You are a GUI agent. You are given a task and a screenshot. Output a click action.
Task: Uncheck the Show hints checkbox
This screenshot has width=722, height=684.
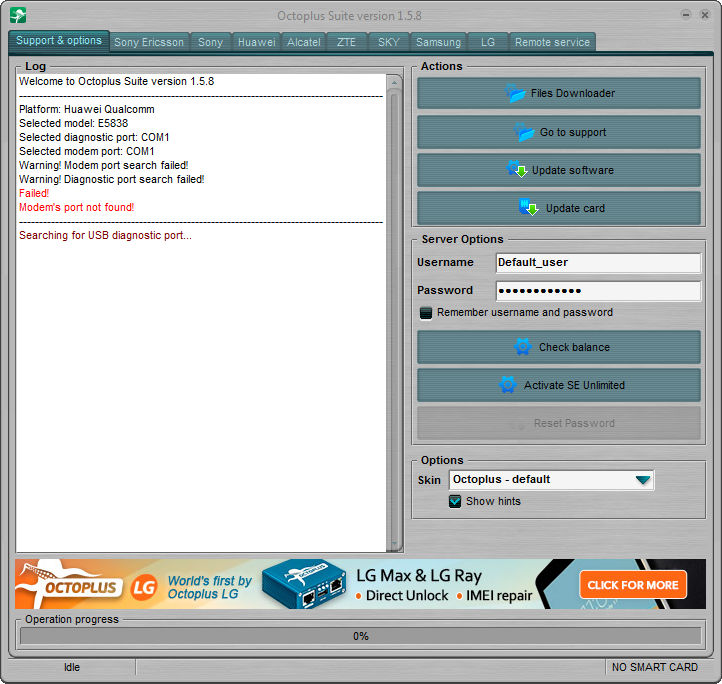(x=455, y=501)
